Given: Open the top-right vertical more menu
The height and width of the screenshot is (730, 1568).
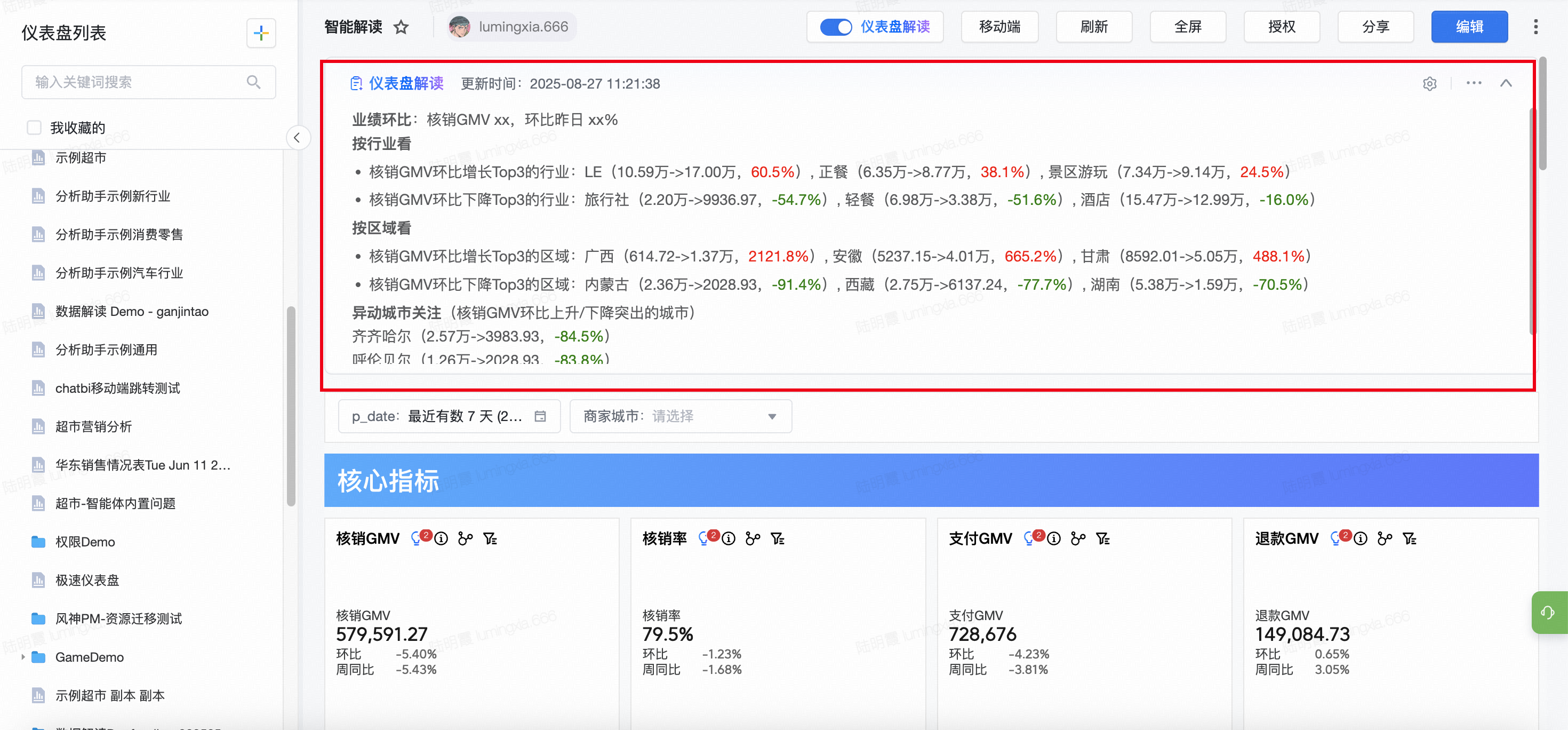Looking at the screenshot, I should coord(1536,27).
